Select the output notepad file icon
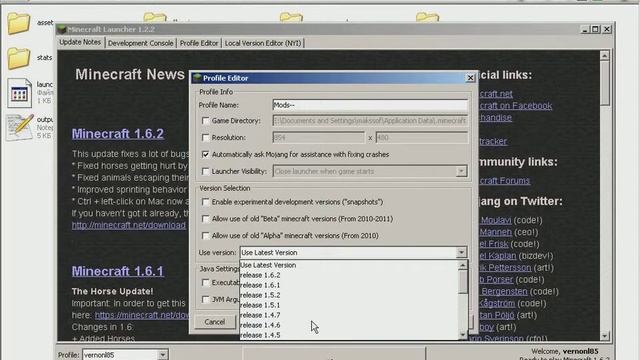The height and width of the screenshot is (360, 640). (19, 127)
